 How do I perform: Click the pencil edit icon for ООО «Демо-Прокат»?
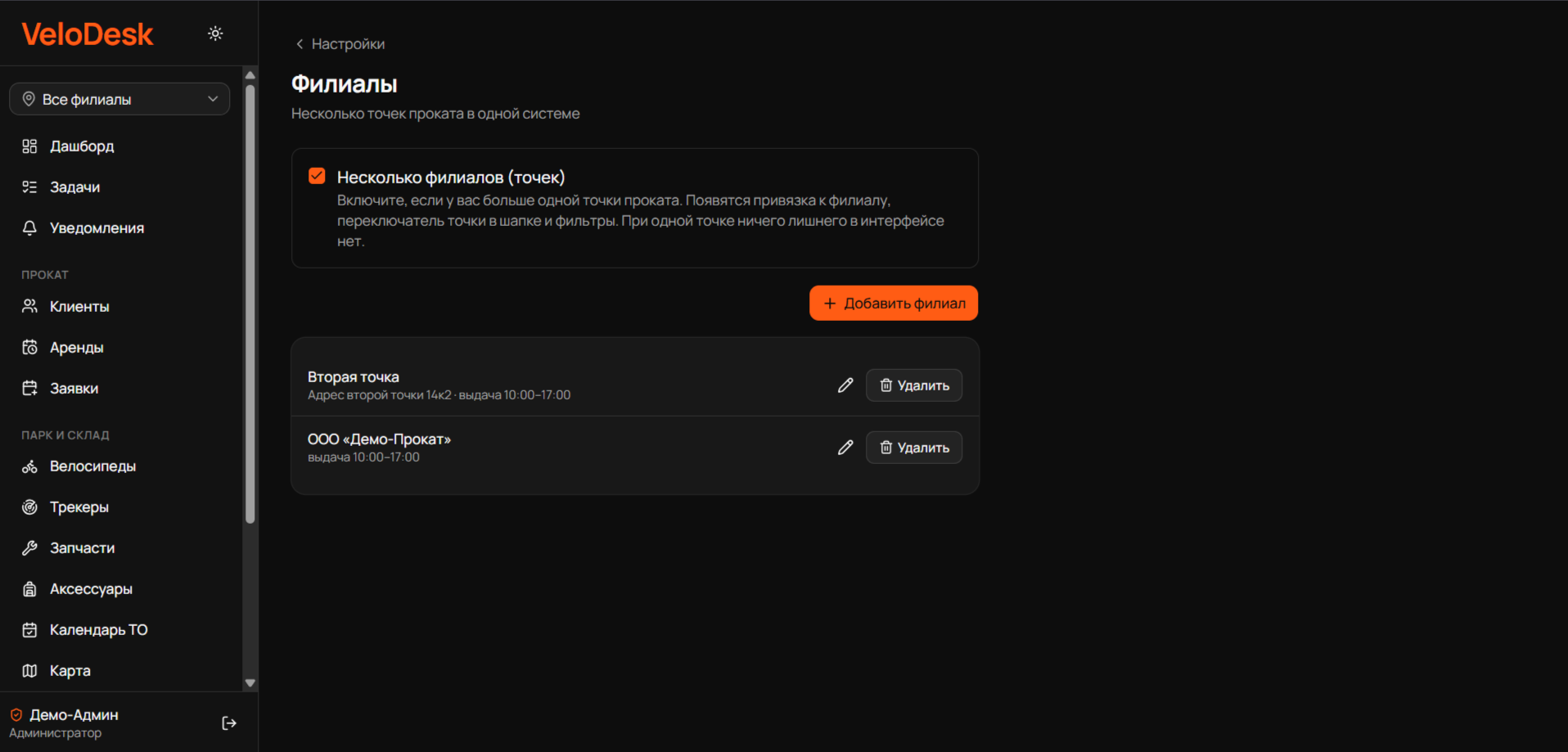point(845,448)
